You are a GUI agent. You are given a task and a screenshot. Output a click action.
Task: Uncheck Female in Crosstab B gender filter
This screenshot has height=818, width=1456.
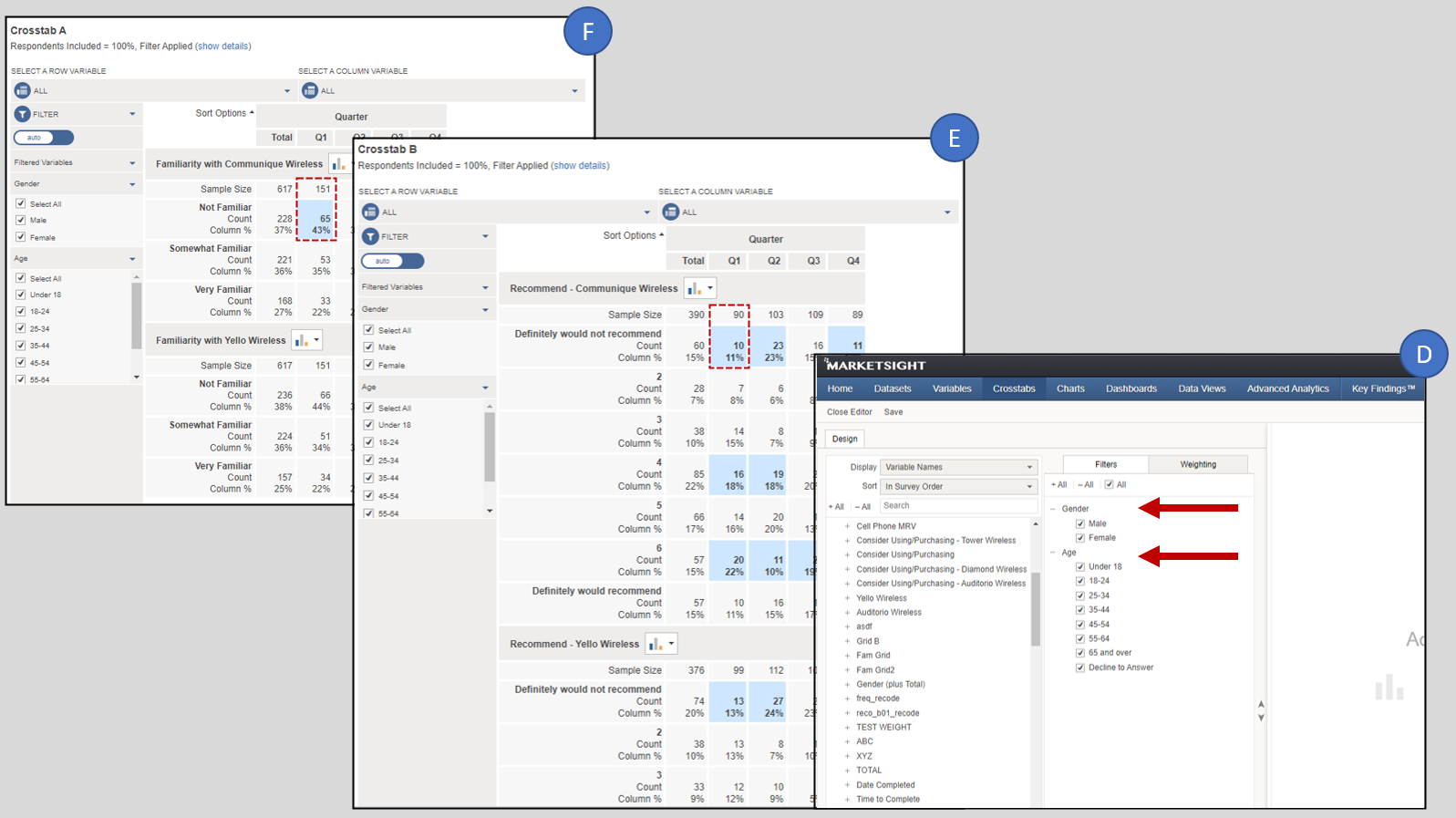368,365
